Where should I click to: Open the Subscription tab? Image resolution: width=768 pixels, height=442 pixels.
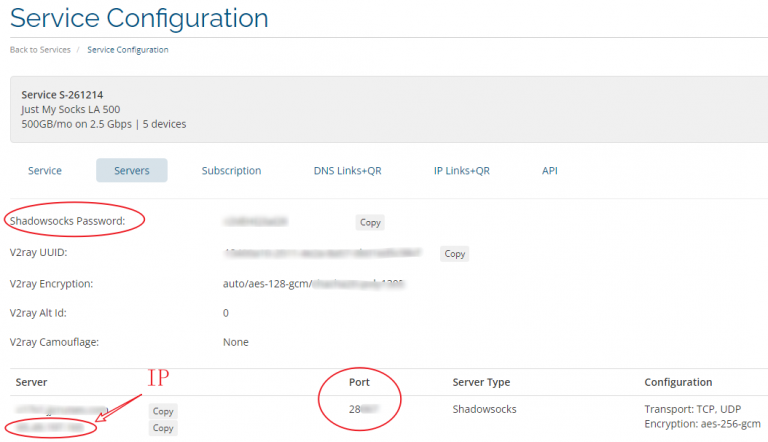[x=231, y=171]
